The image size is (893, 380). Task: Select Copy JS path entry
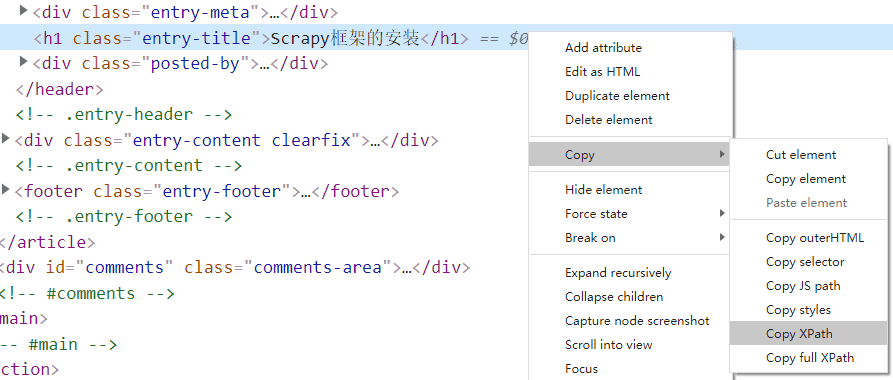pos(803,286)
